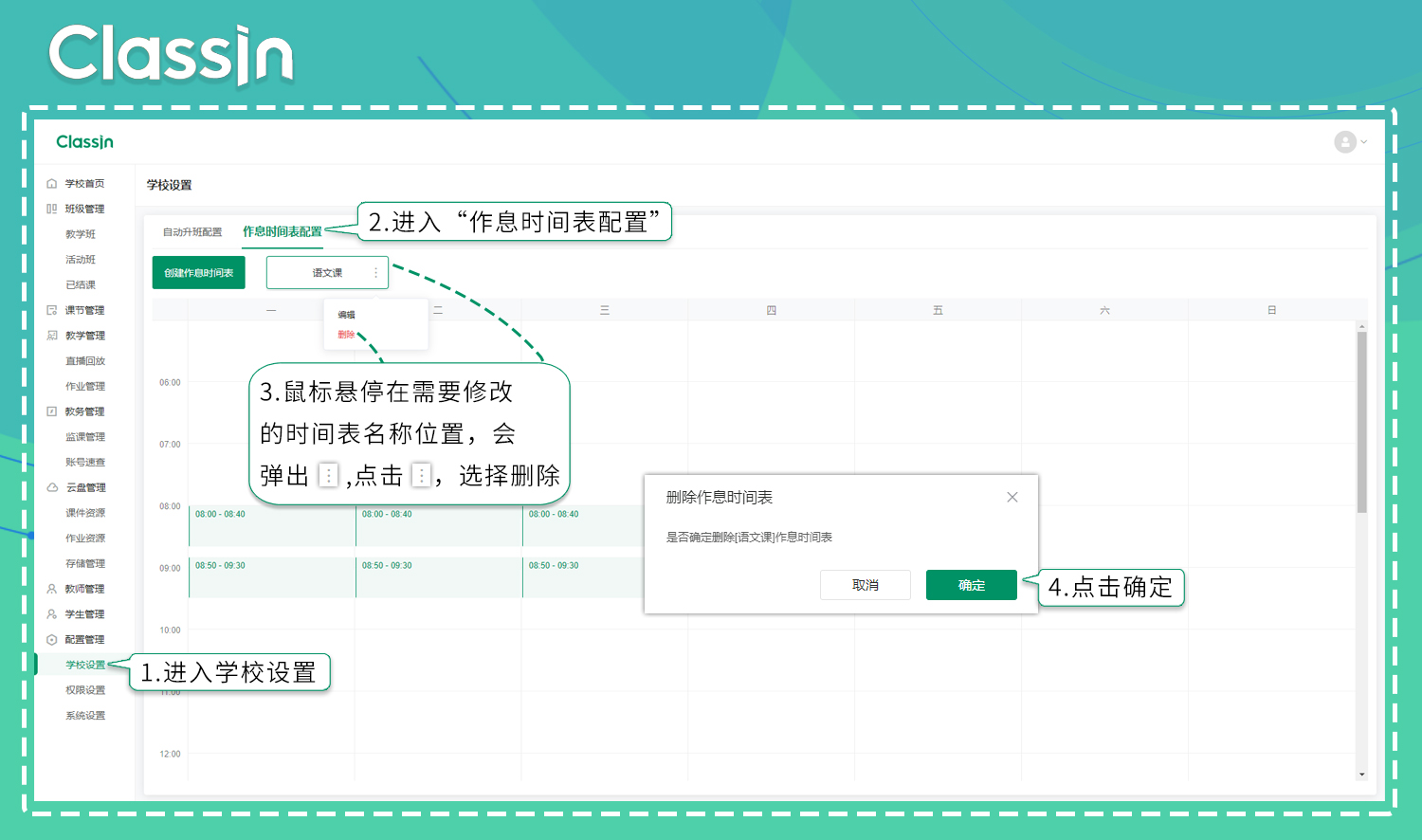Screen dimensions: 1422x840
Task: Click Wednesday's 08:00 - 08:40 slot
Action: [x=583, y=526]
